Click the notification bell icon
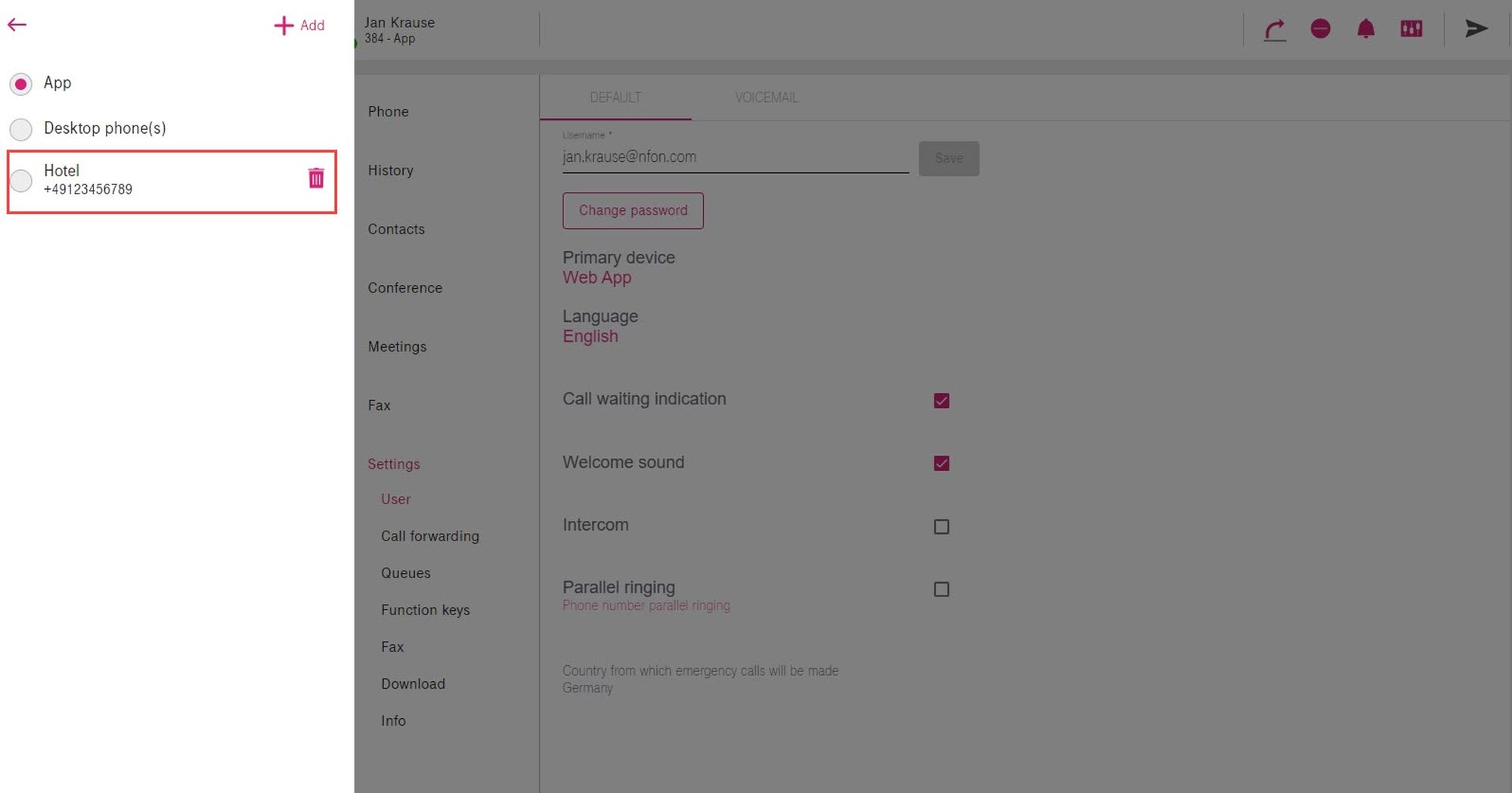The height and width of the screenshot is (793, 1512). [1365, 29]
